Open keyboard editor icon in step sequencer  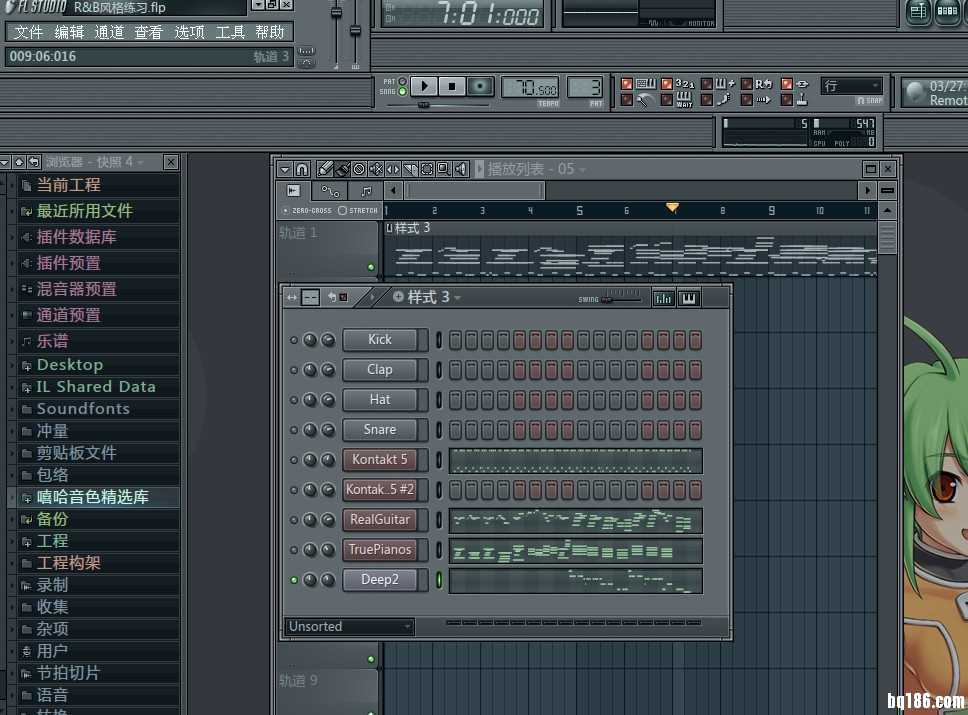[688, 298]
